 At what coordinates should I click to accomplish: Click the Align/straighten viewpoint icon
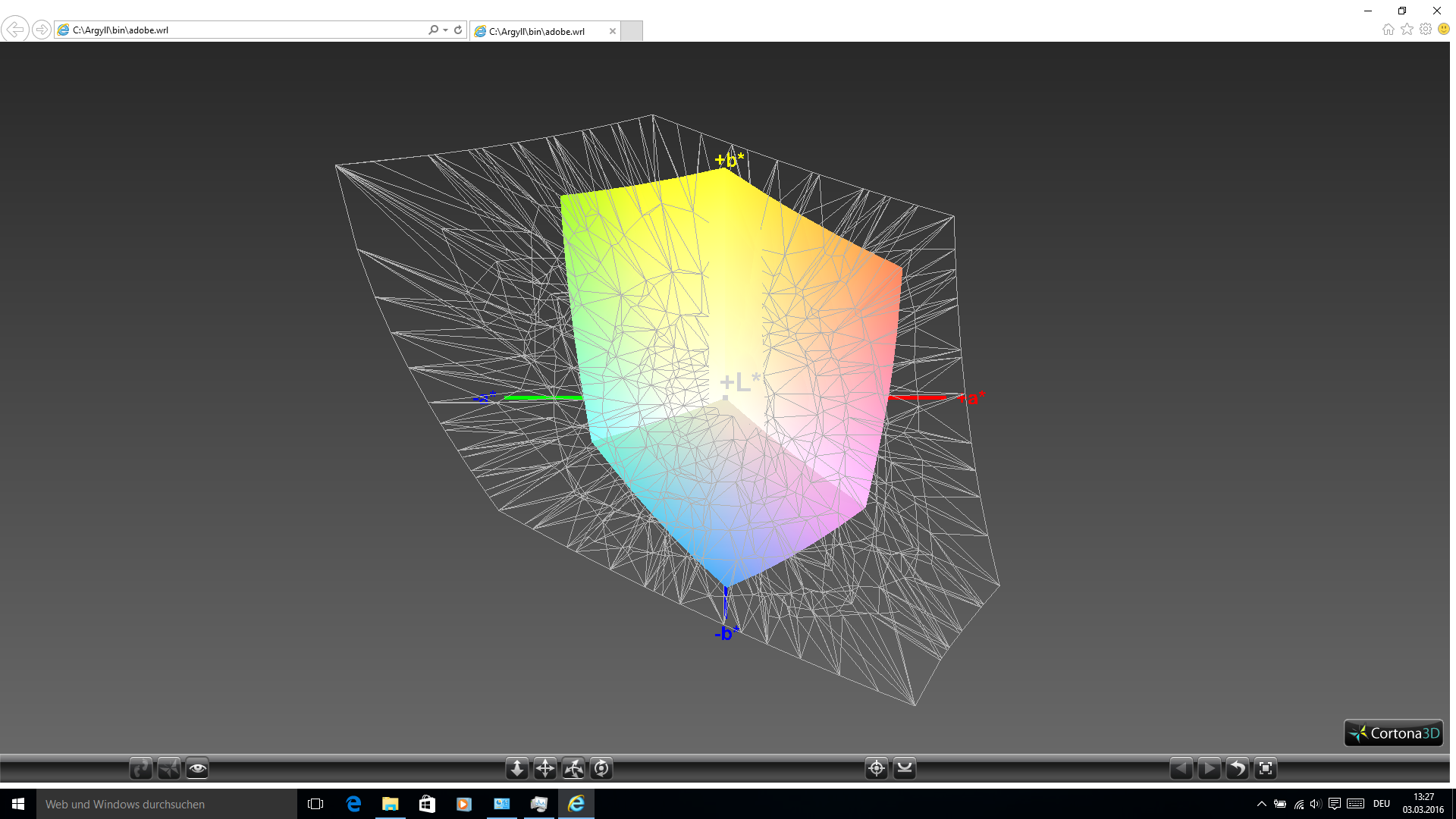point(905,768)
